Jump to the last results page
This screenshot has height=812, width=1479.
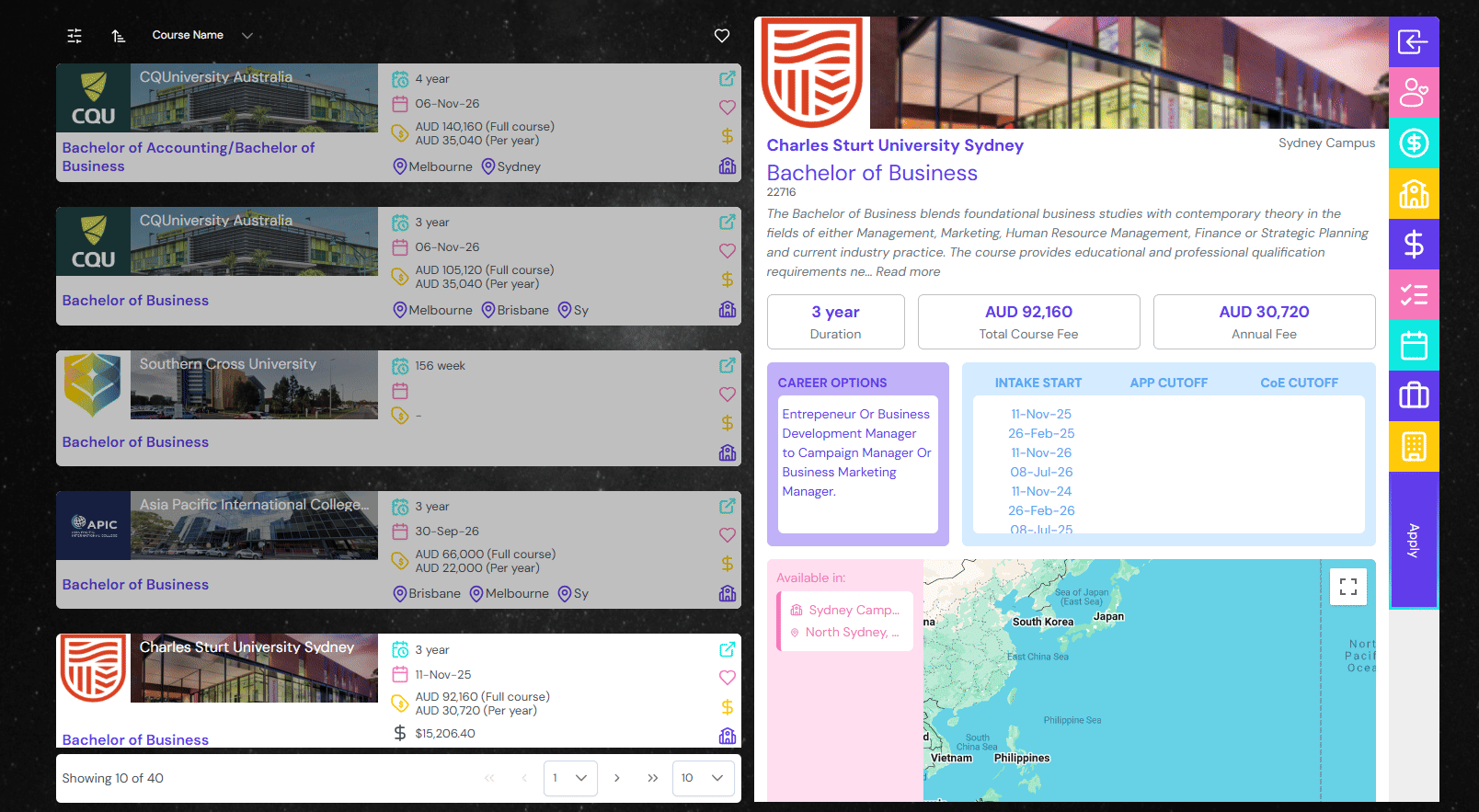tap(652, 778)
